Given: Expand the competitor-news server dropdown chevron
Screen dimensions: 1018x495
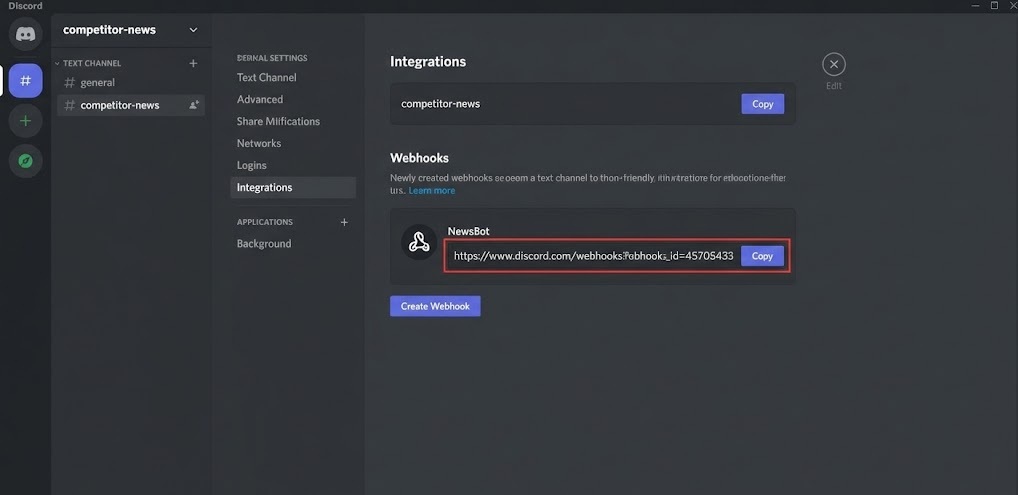Looking at the screenshot, I should 193,30.
